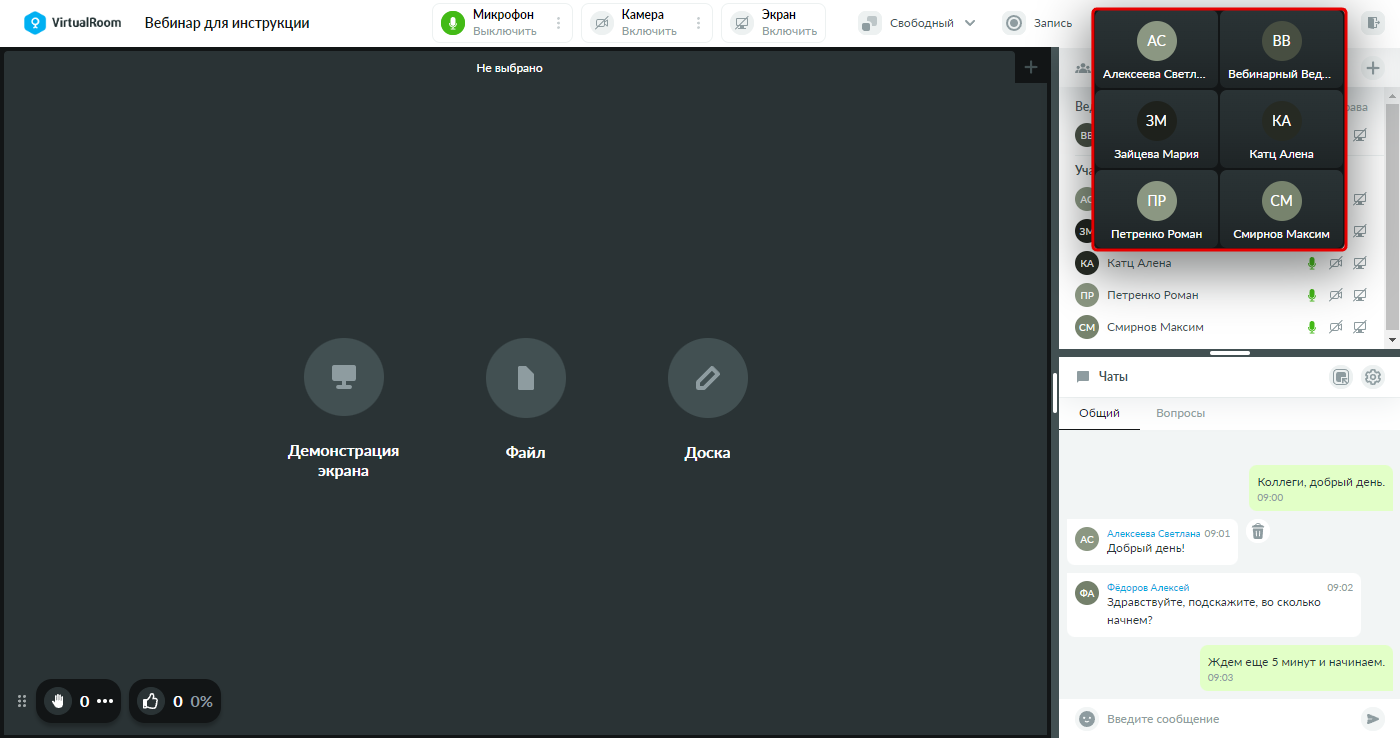Click the vertical splitter beside chat panel
This screenshot has width=1400, height=738.
click(x=1054, y=392)
